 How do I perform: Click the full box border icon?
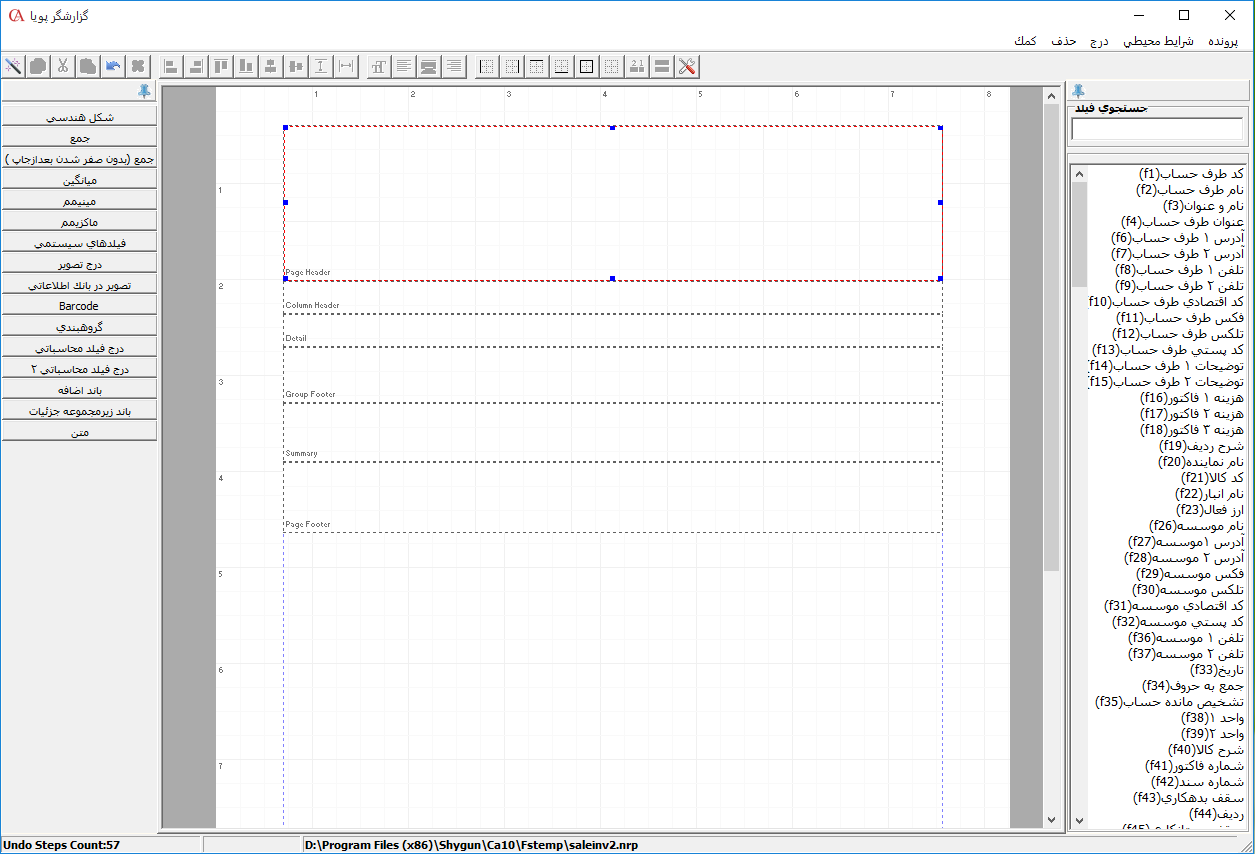[586, 66]
